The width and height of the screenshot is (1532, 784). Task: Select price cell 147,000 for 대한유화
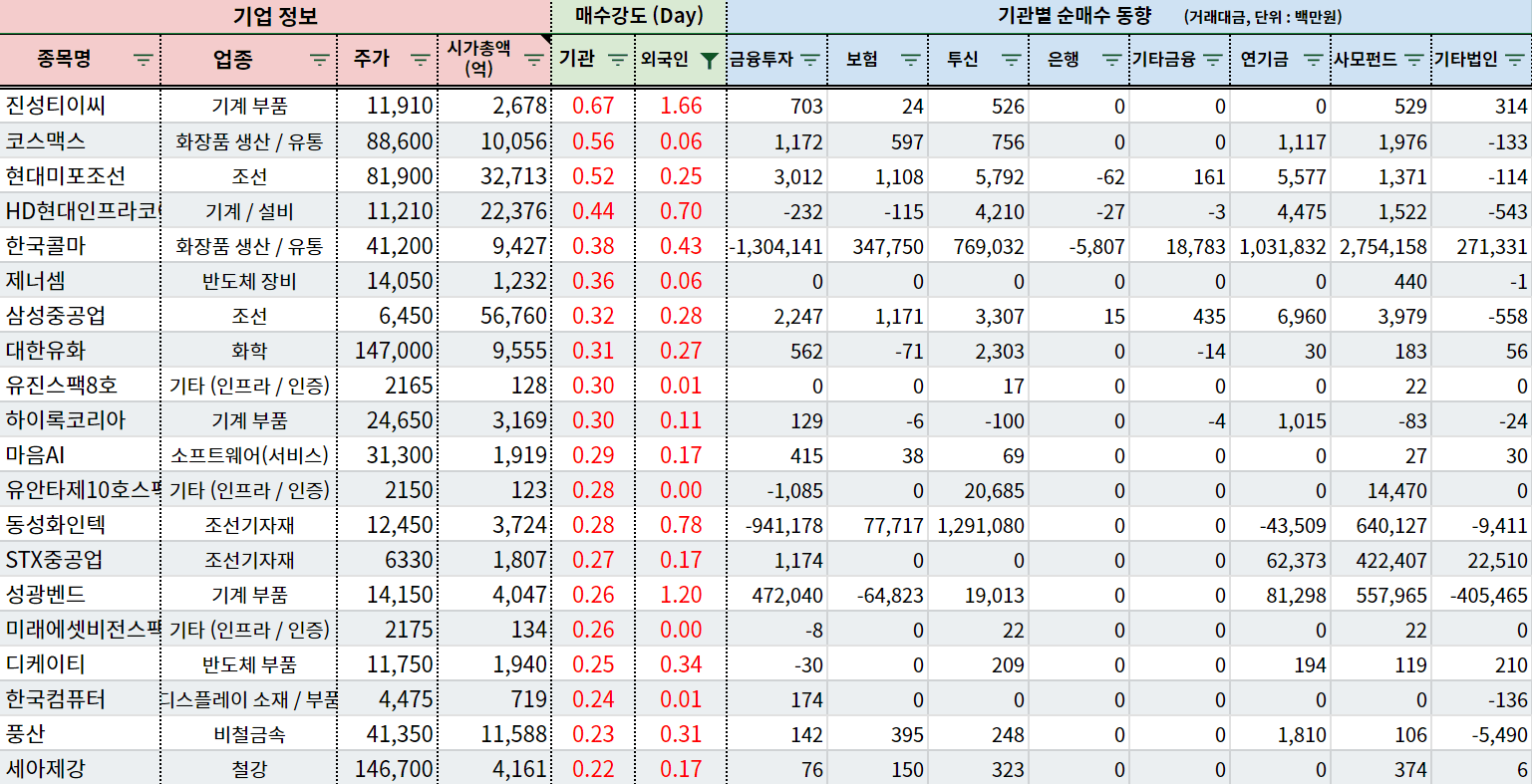388,351
